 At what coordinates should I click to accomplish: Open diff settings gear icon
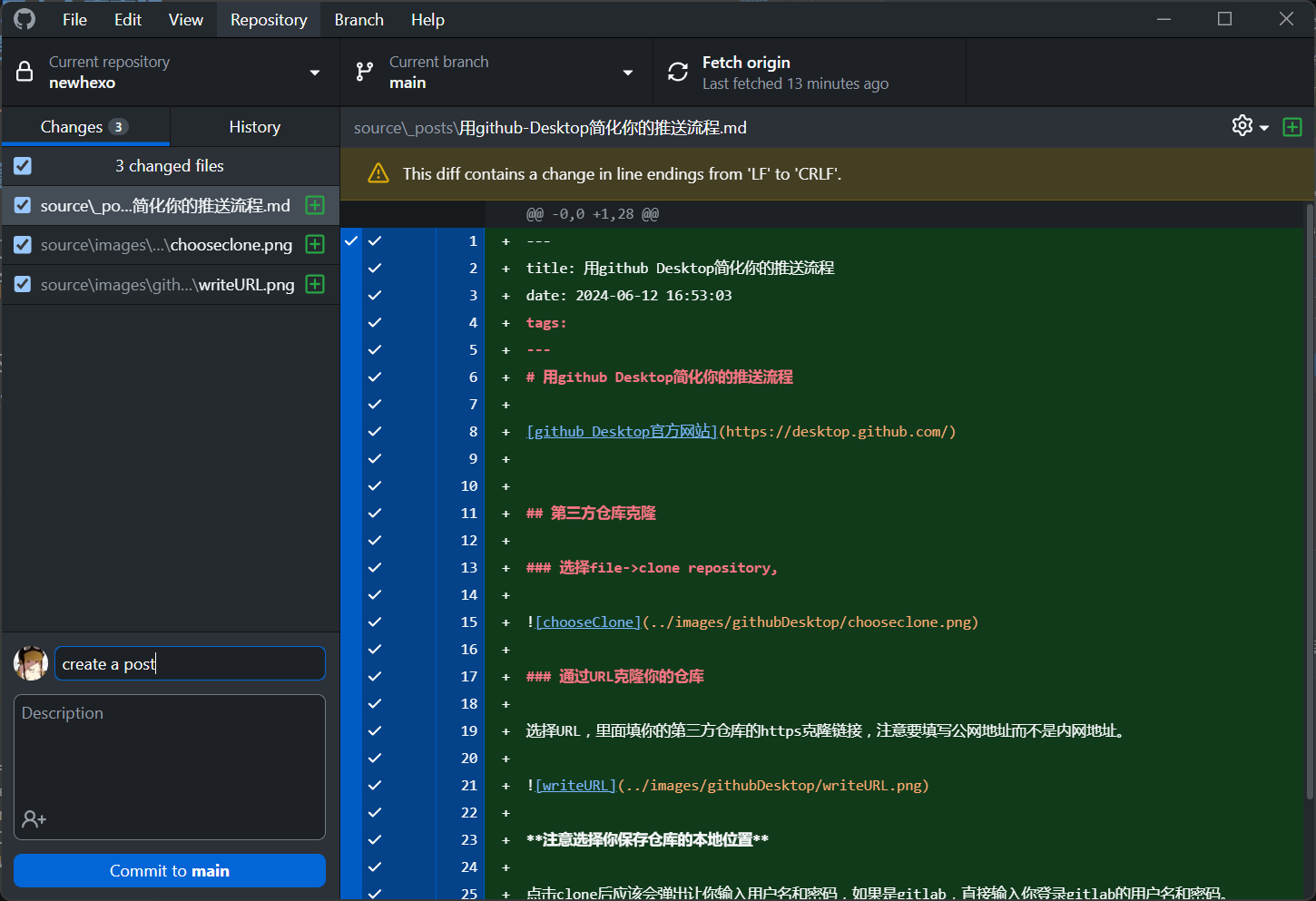coord(1242,126)
